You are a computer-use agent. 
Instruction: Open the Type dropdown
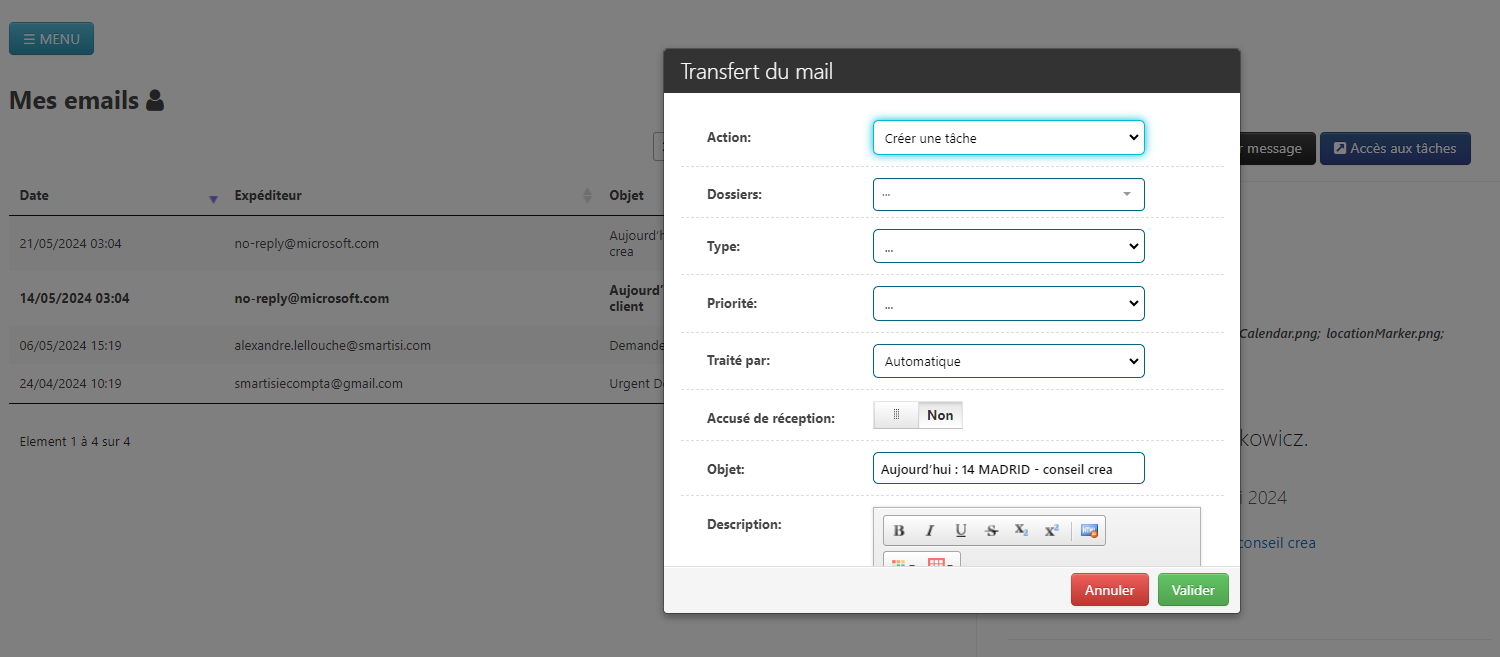pyautogui.click(x=1008, y=246)
